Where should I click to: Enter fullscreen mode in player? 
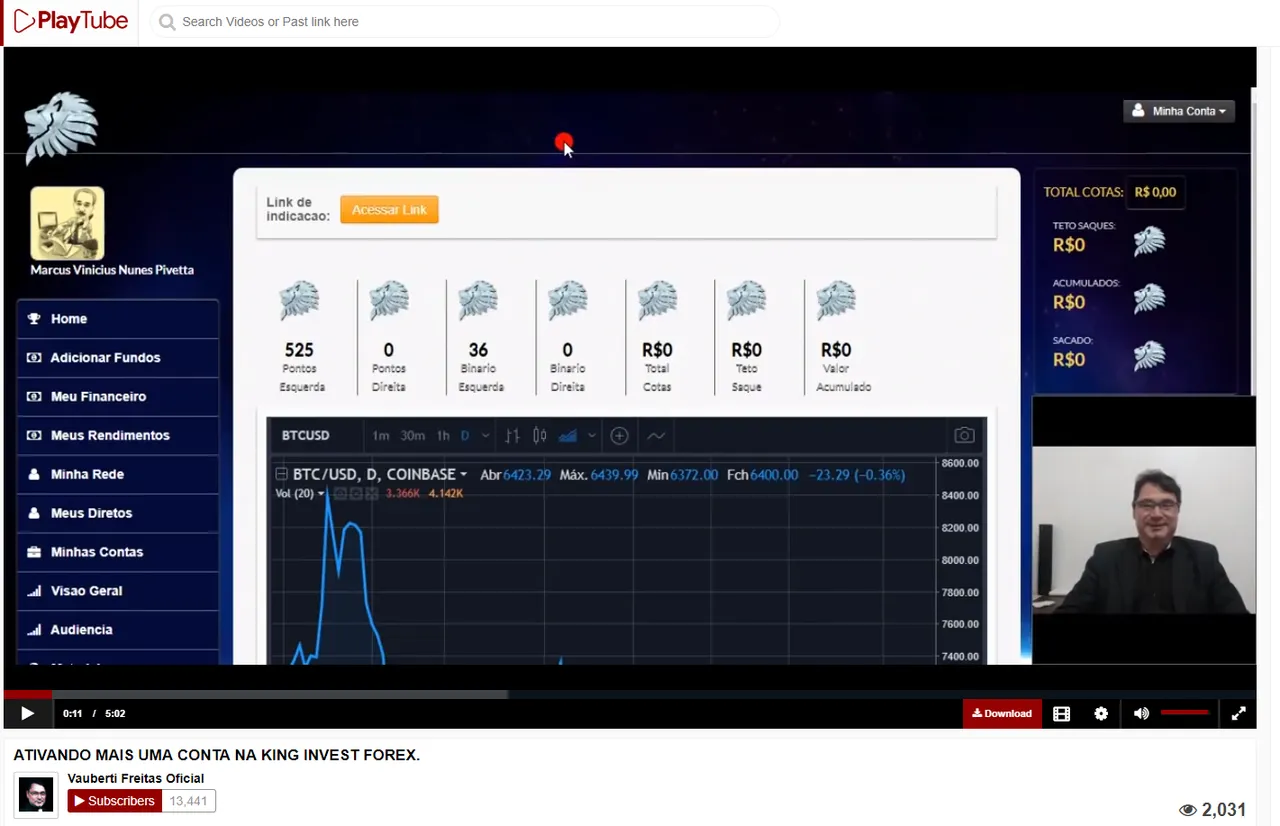click(x=1238, y=714)
